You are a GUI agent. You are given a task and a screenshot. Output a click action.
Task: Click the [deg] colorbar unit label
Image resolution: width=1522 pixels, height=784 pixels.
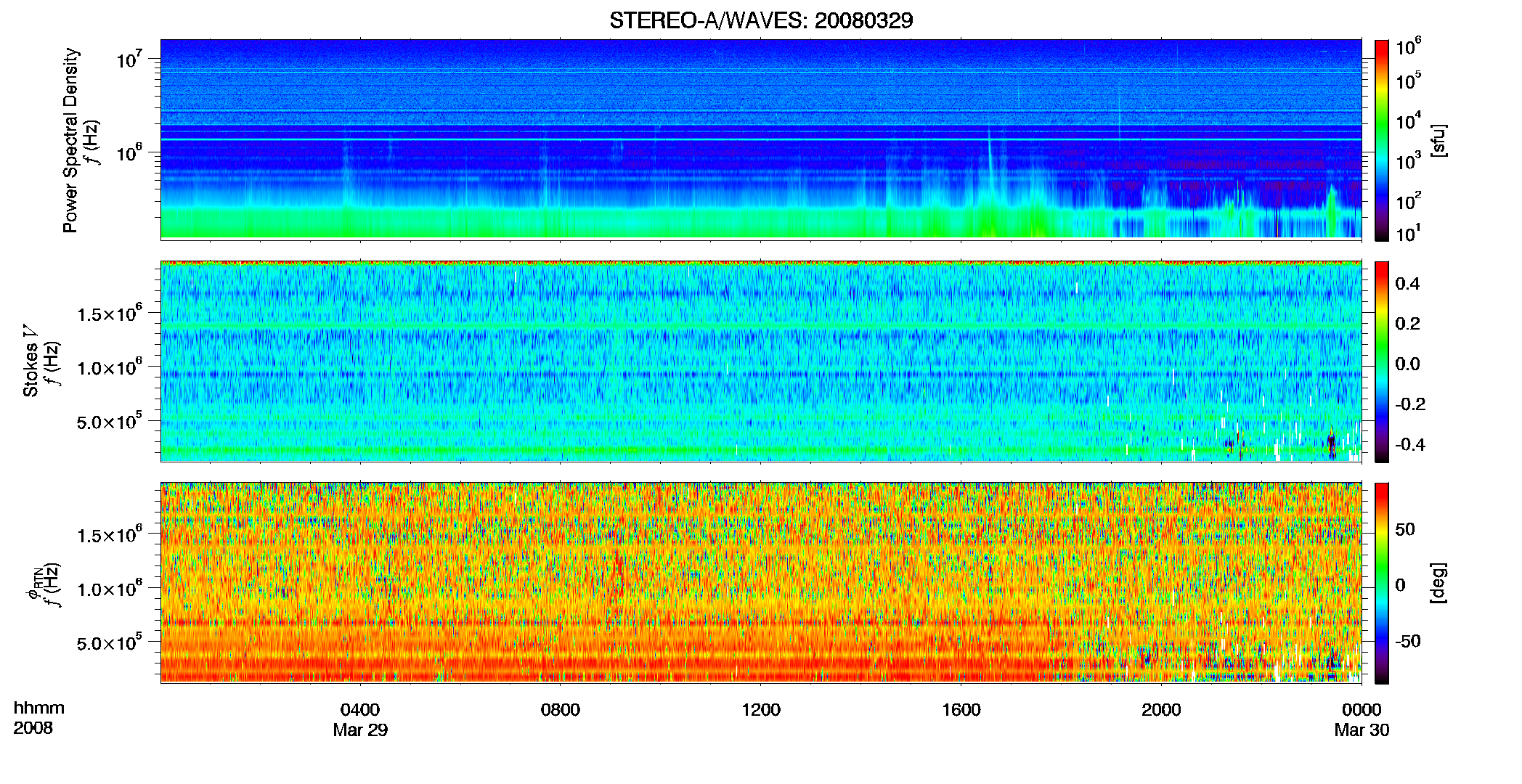click(x=1438, y=583)
